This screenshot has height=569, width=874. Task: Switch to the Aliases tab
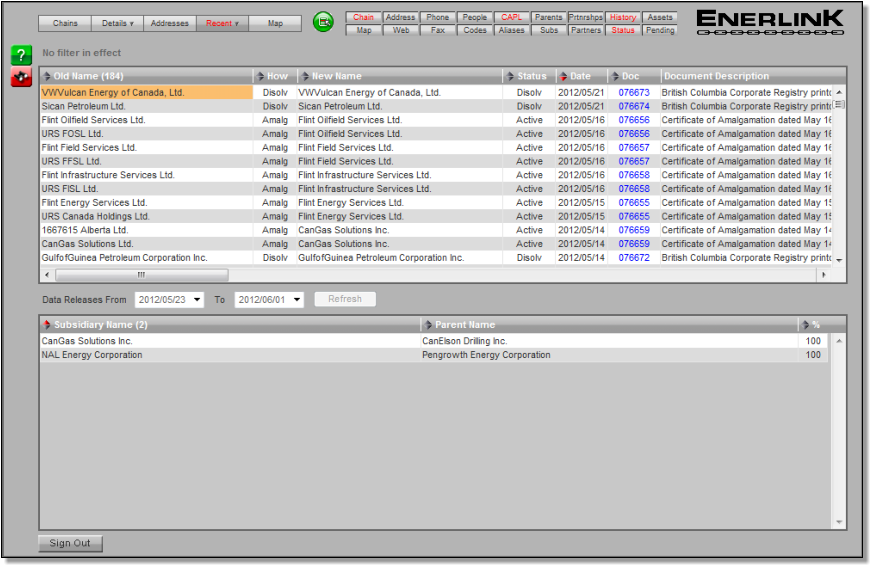click(512, 30)
